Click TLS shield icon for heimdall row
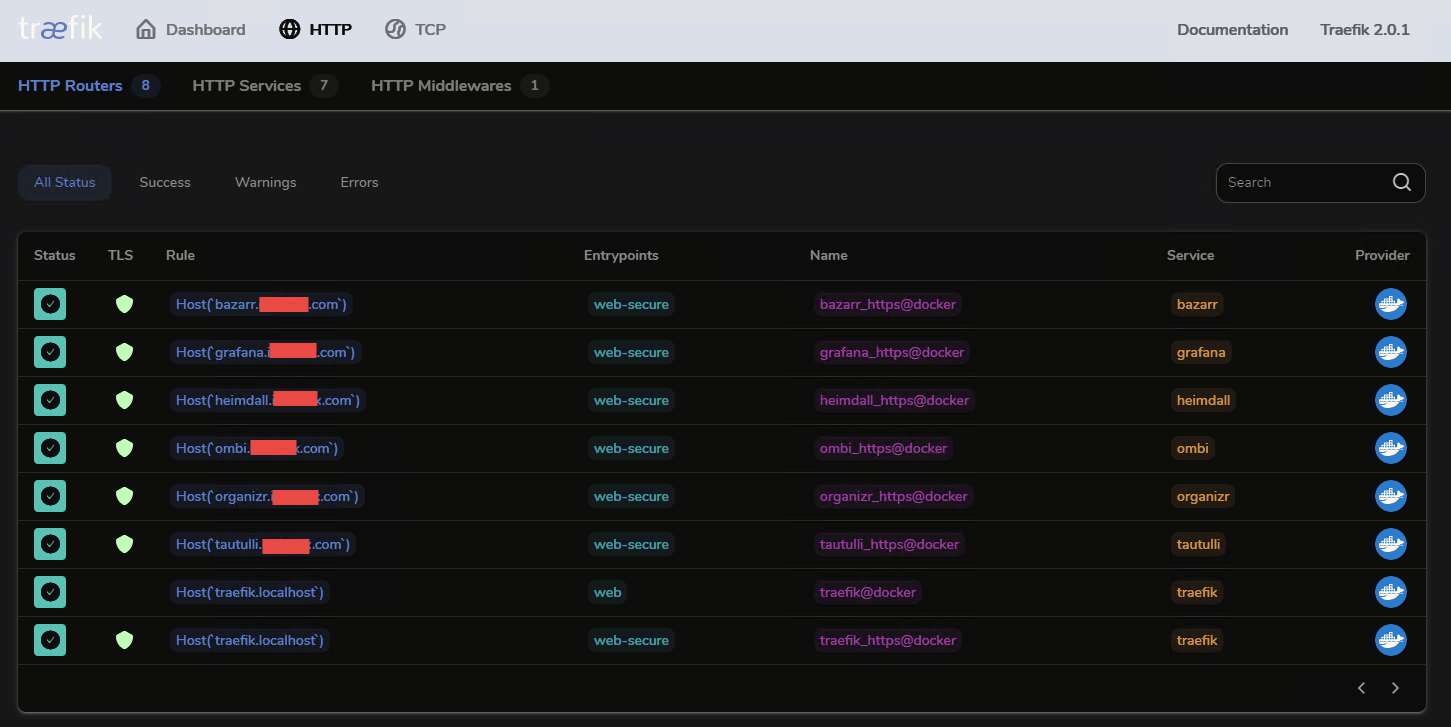Screen dimensions: 1451x727 (124, 400)
